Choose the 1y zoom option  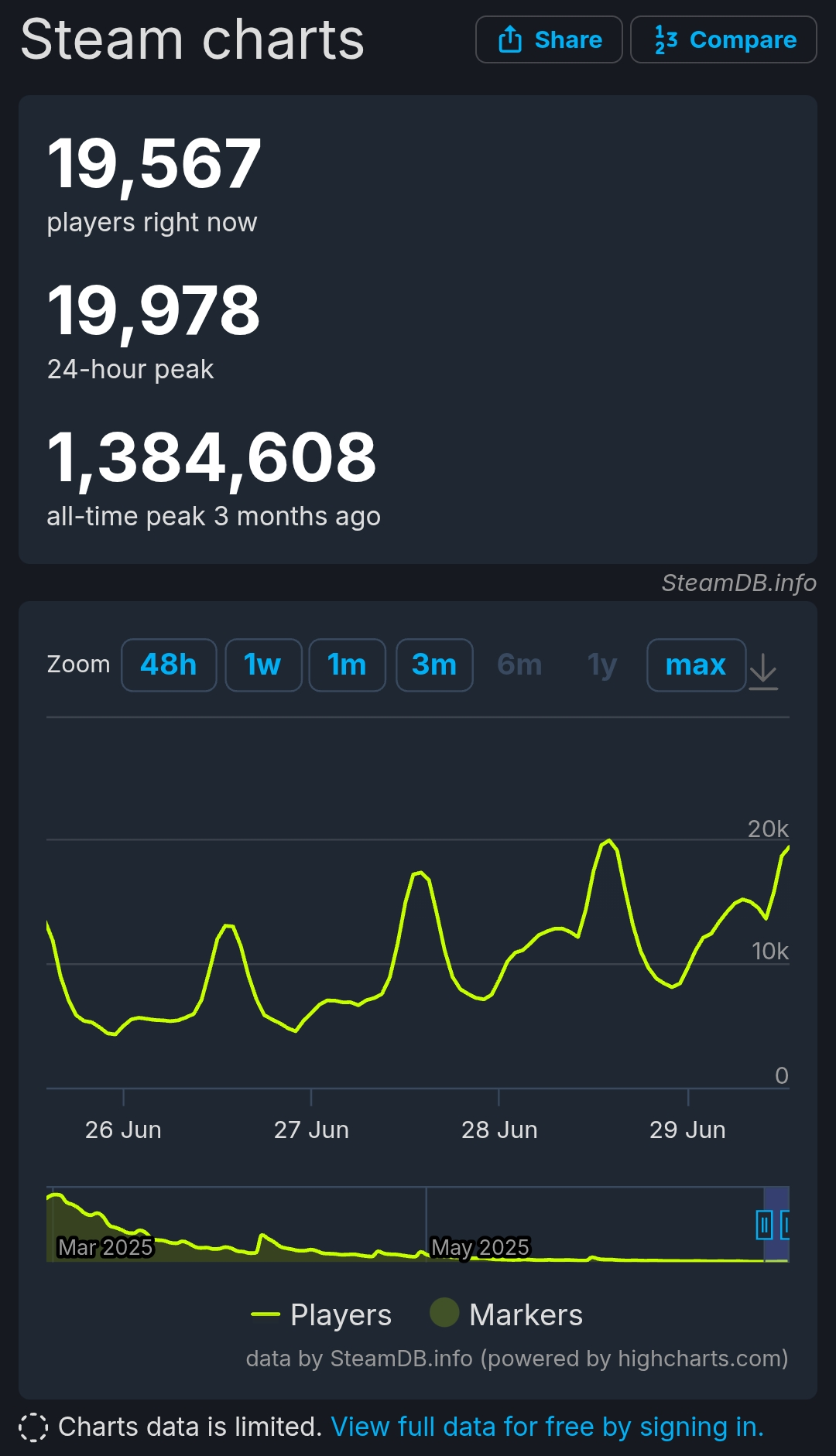pyautogui.click(x=602, y=665)
